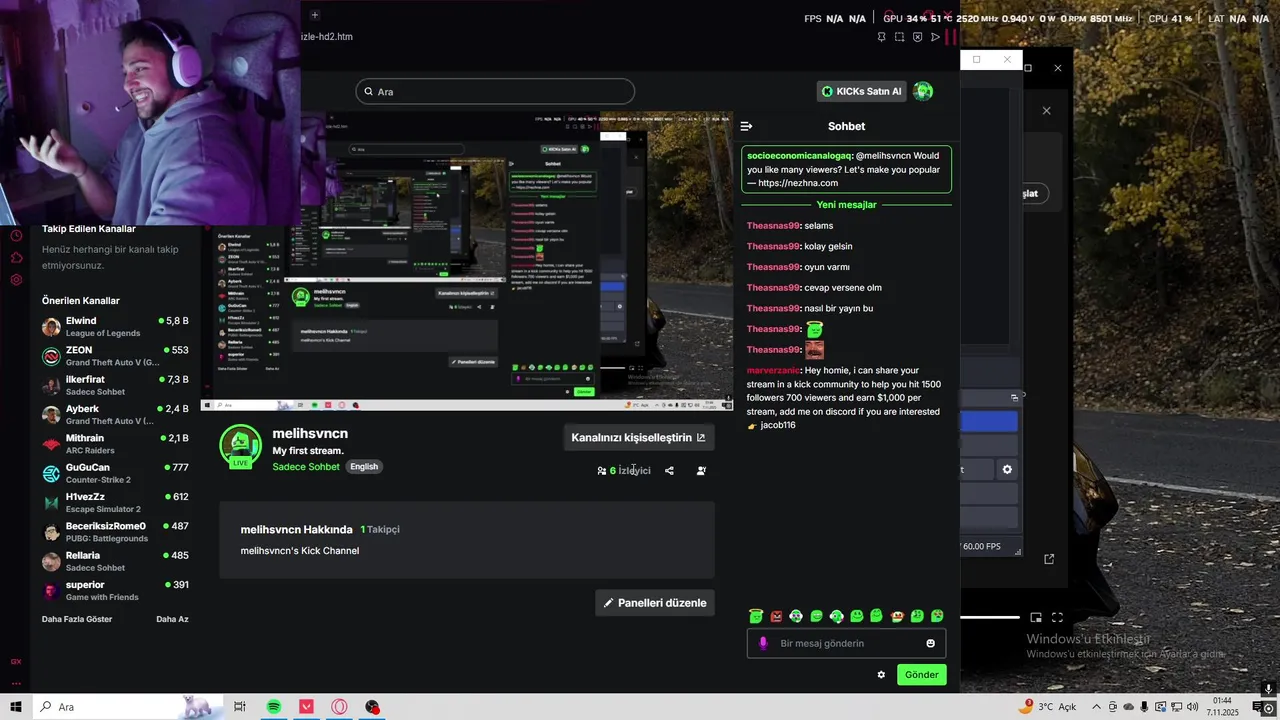Image resolution: width=1280 pixels, height=720 pixels.
Task: Click KICKs Satın Al button
Action: 862,91
